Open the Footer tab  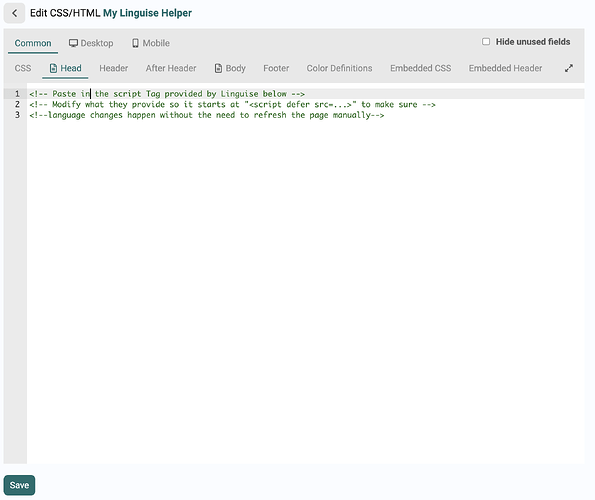(x=276, y=68)
